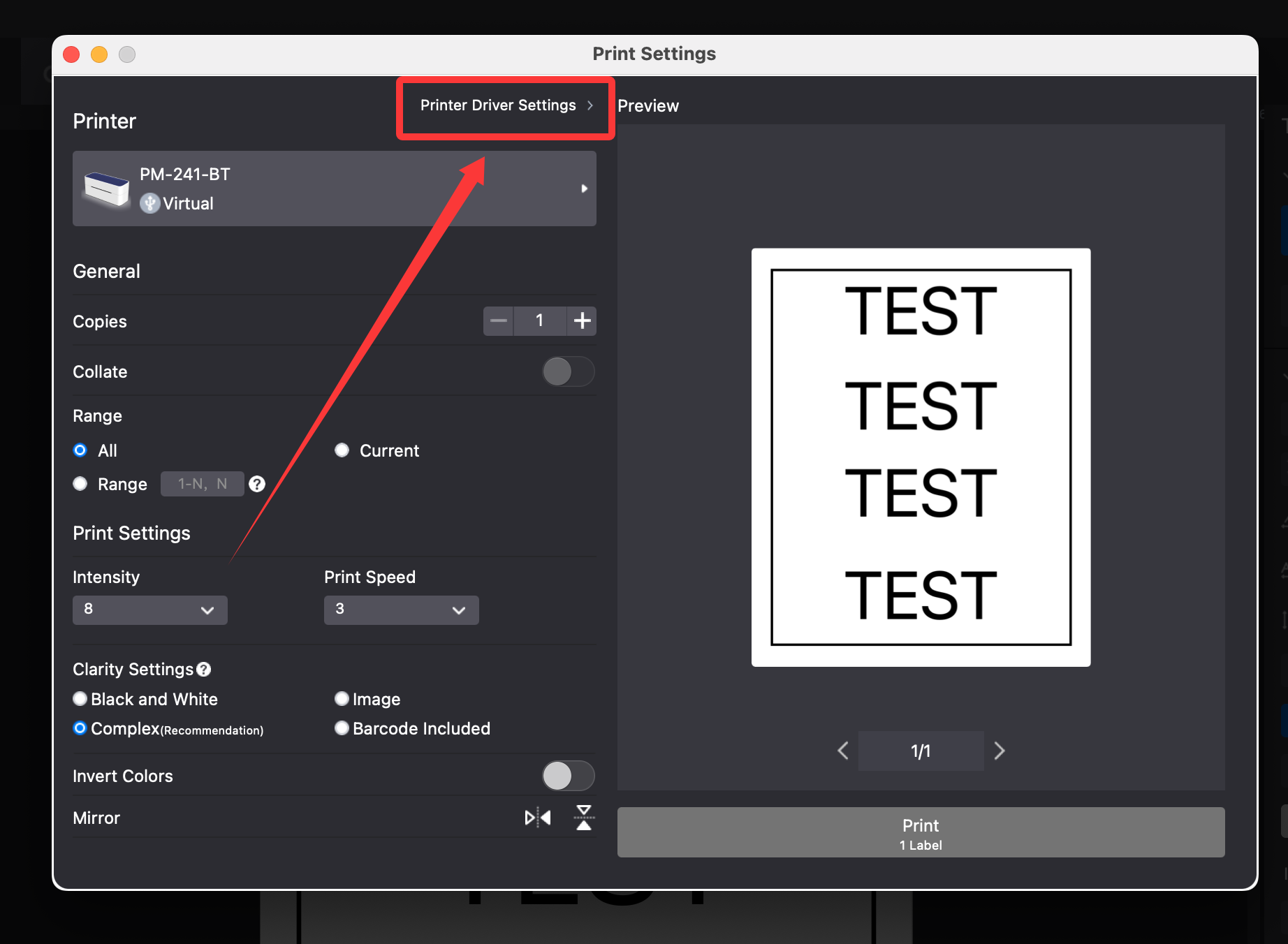1288x944 pixels.
Task: Go to next preview page arrow
Action: [1000, 751]
